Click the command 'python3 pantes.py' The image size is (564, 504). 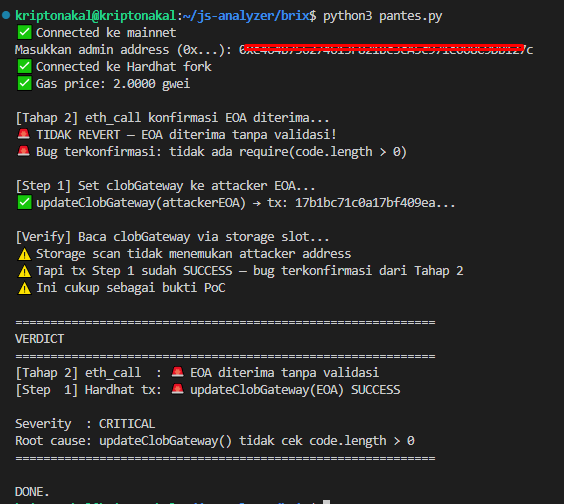tap(383, 15)
